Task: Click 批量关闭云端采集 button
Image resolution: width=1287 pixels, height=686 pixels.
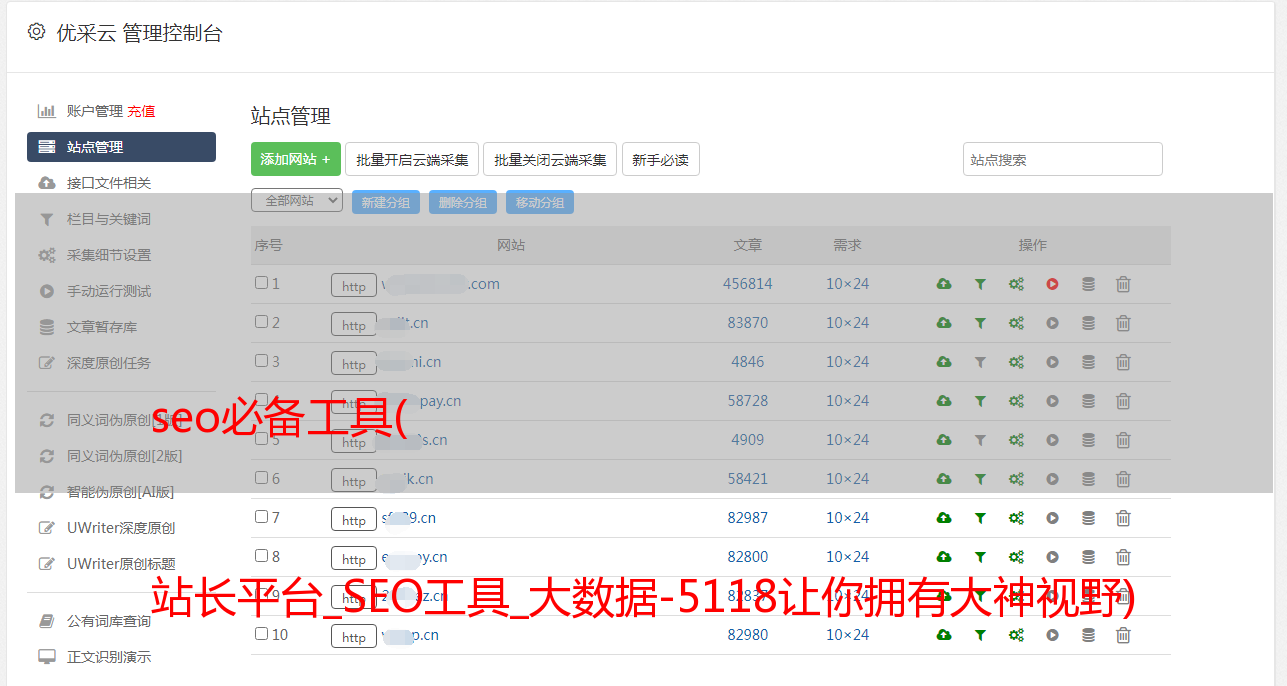Action: 550,159
